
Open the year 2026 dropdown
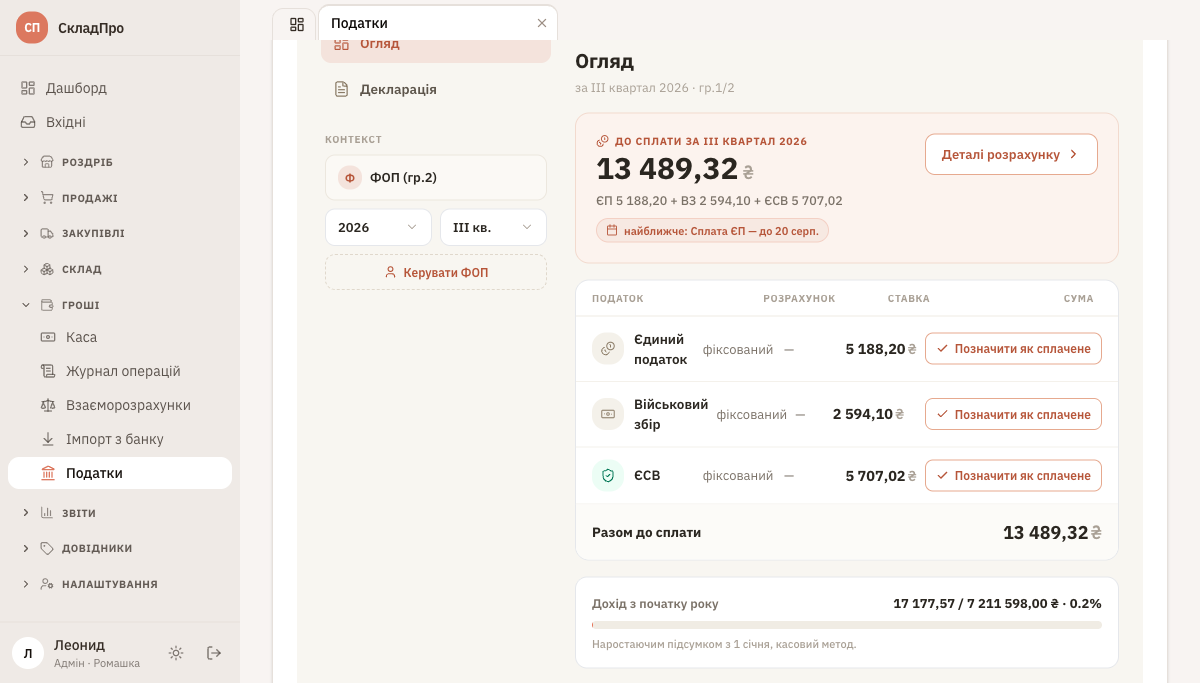[378, 227]
